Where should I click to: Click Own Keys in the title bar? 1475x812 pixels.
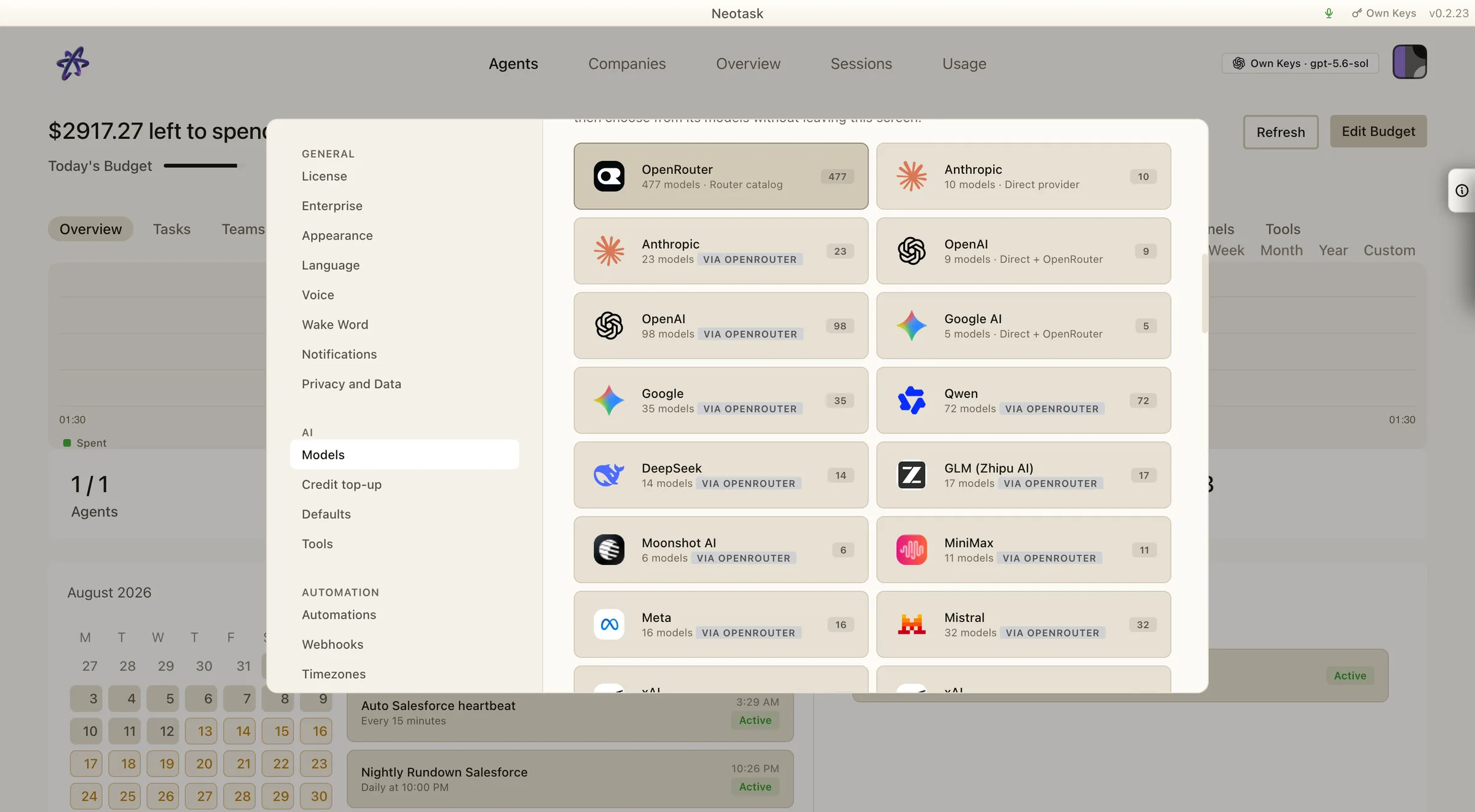click(1385, 13)
